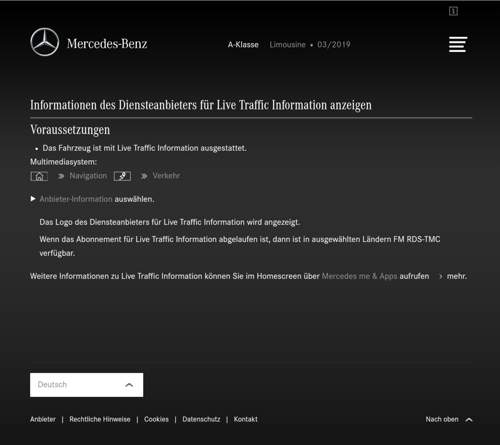
Task: Click the sentence 'Das Fahrzeug ist mit Live Traffic Information ausgestattet'
Action: coord(144,148)
